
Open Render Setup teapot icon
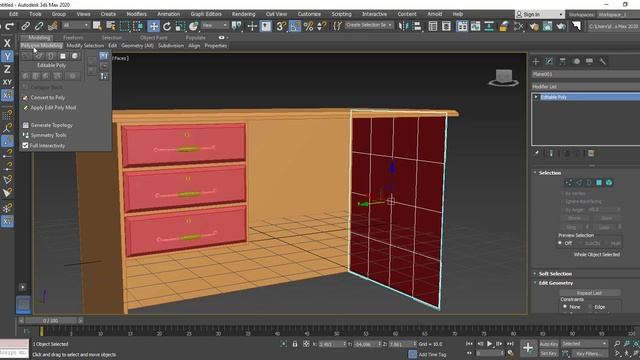point(534,27)
